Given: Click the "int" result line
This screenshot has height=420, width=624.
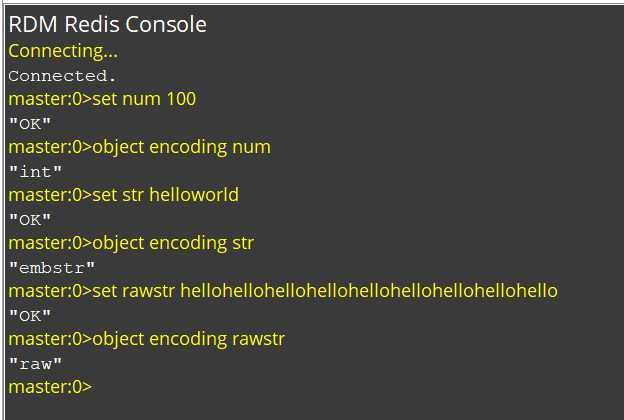Looking at the screenshot, I should pos(35,172).
